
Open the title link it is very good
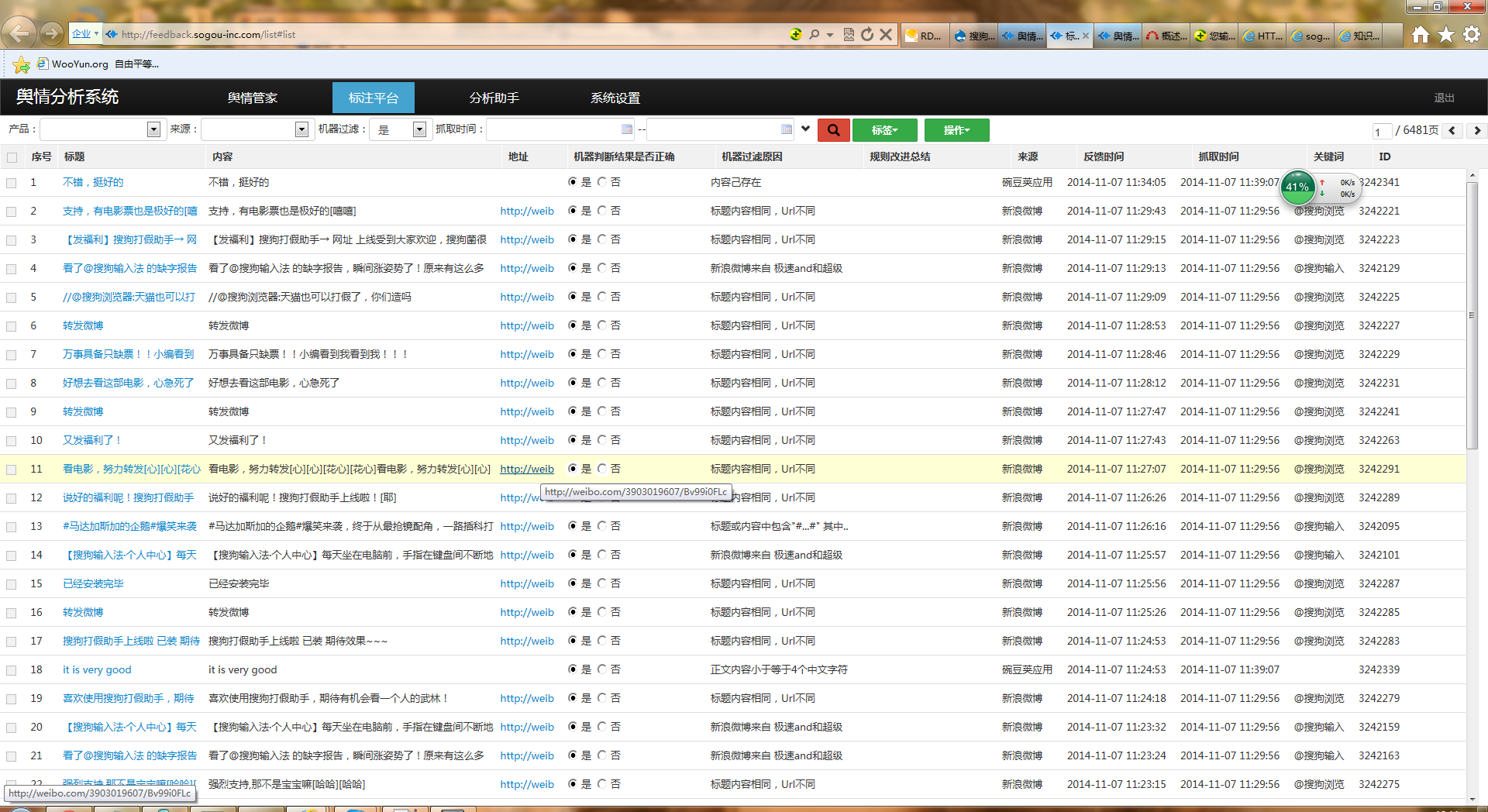click(x=97, y=669)
